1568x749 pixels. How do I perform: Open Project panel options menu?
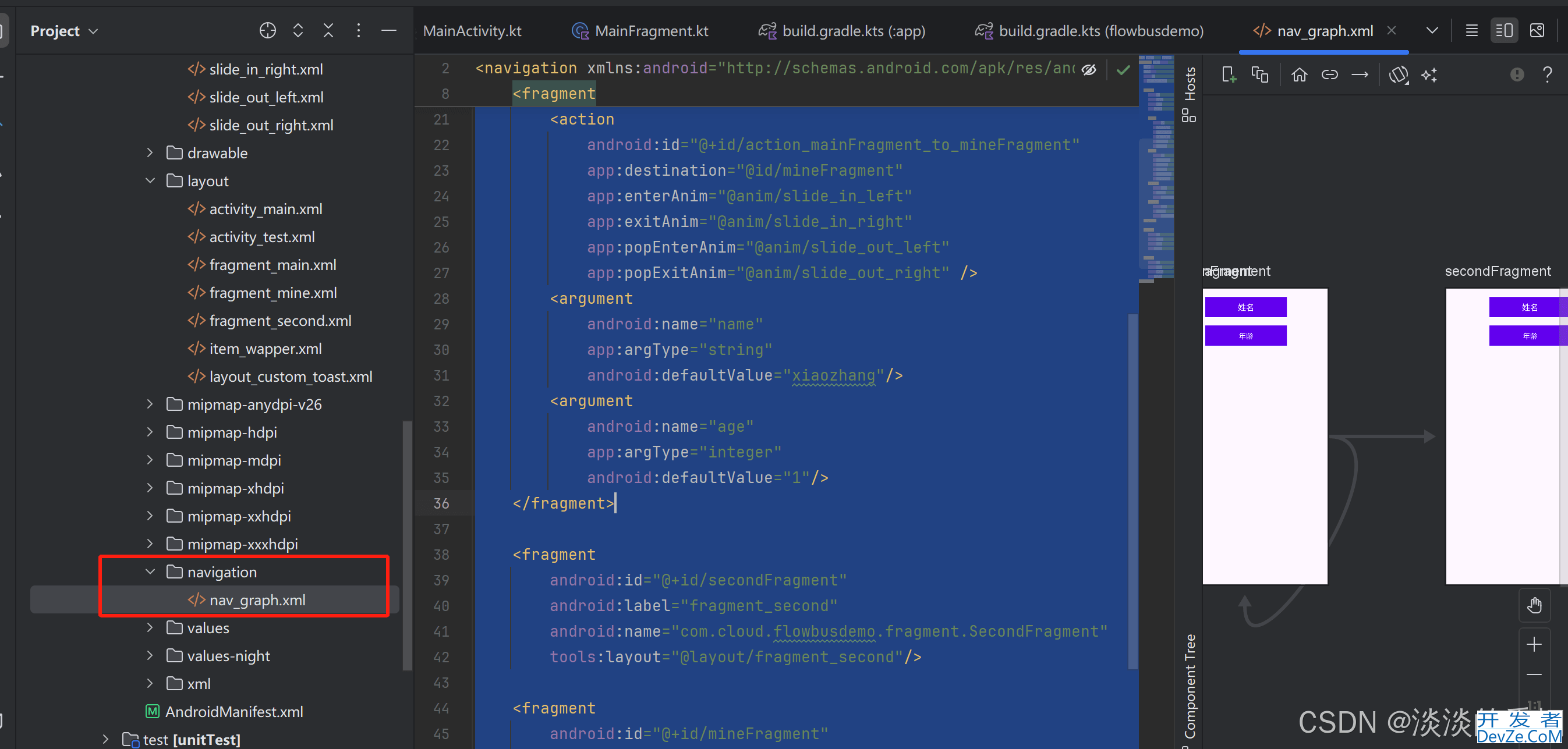coord(359,30)
